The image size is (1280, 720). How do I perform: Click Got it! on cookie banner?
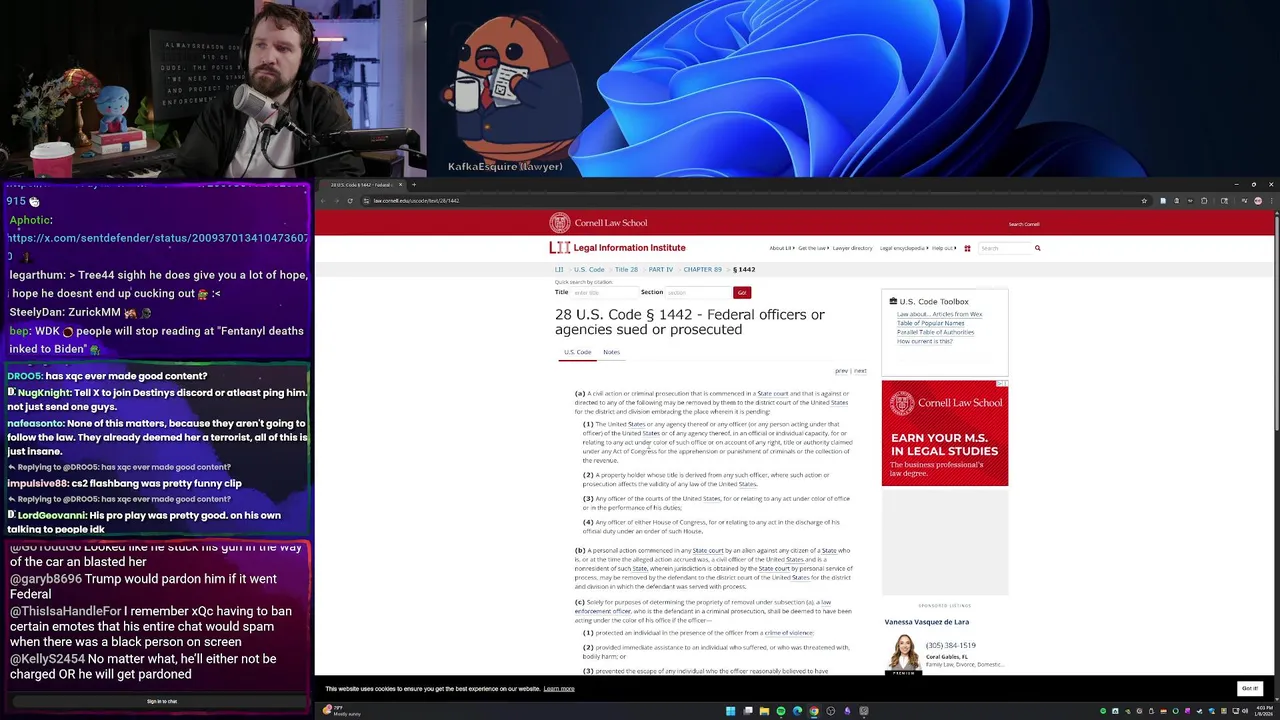(x=1250, y=688)
